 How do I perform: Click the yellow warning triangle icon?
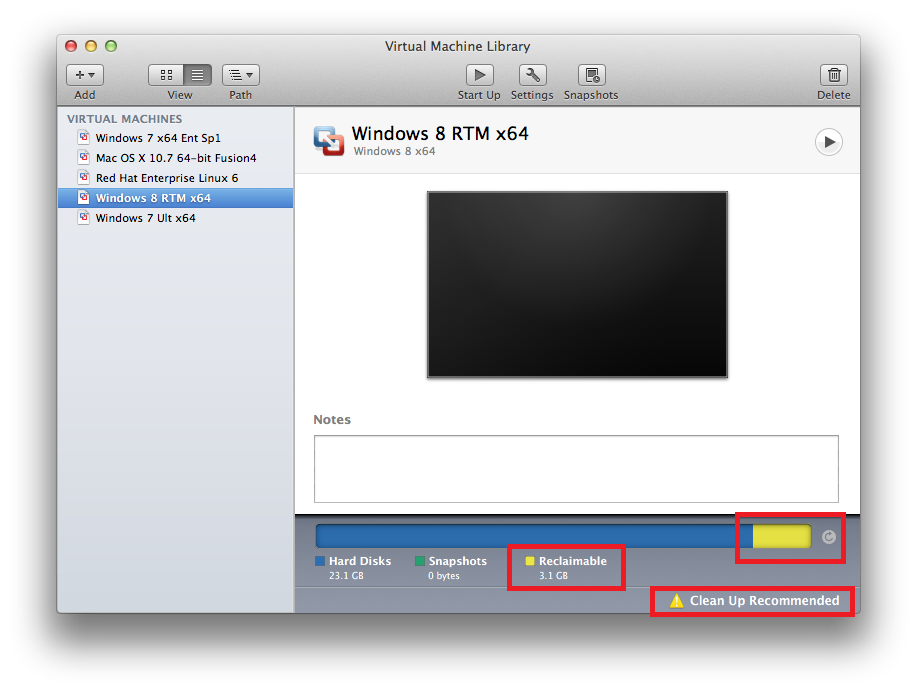pos(677,601)
